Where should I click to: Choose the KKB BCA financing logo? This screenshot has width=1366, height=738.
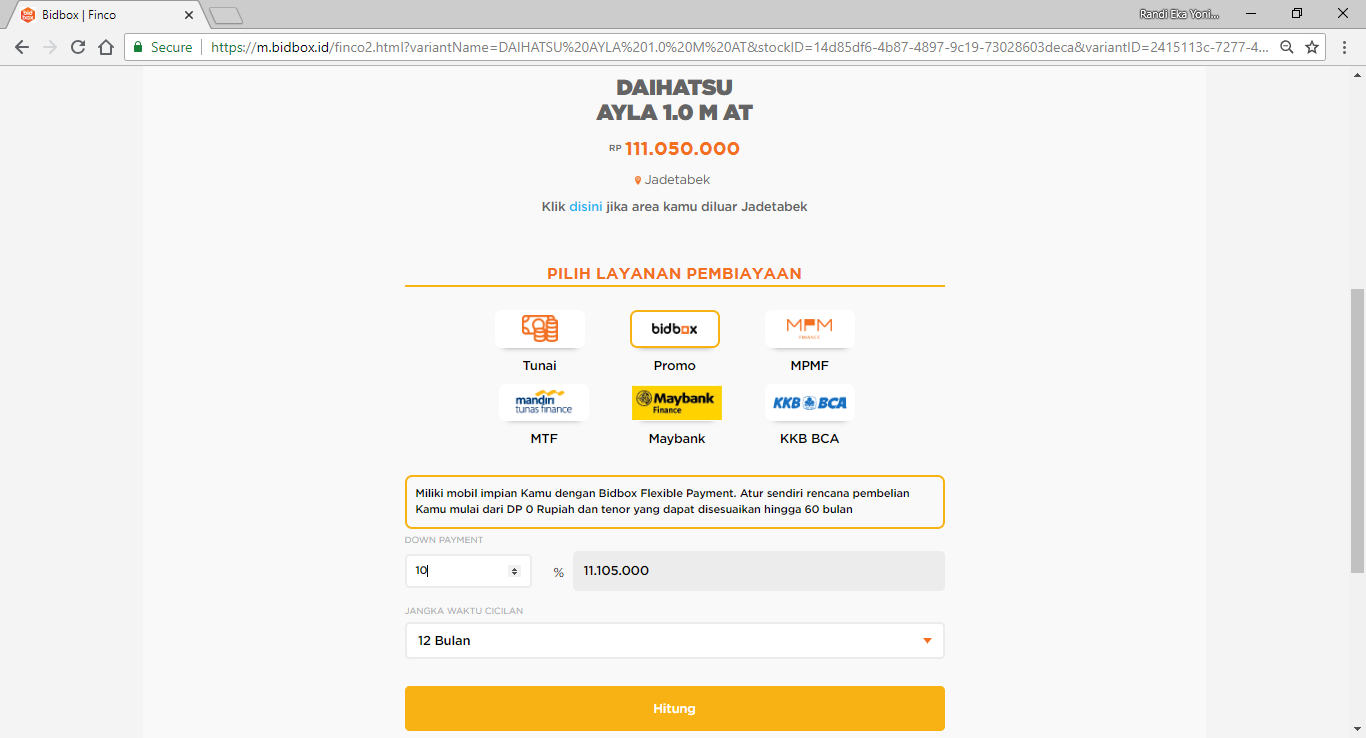810,403
